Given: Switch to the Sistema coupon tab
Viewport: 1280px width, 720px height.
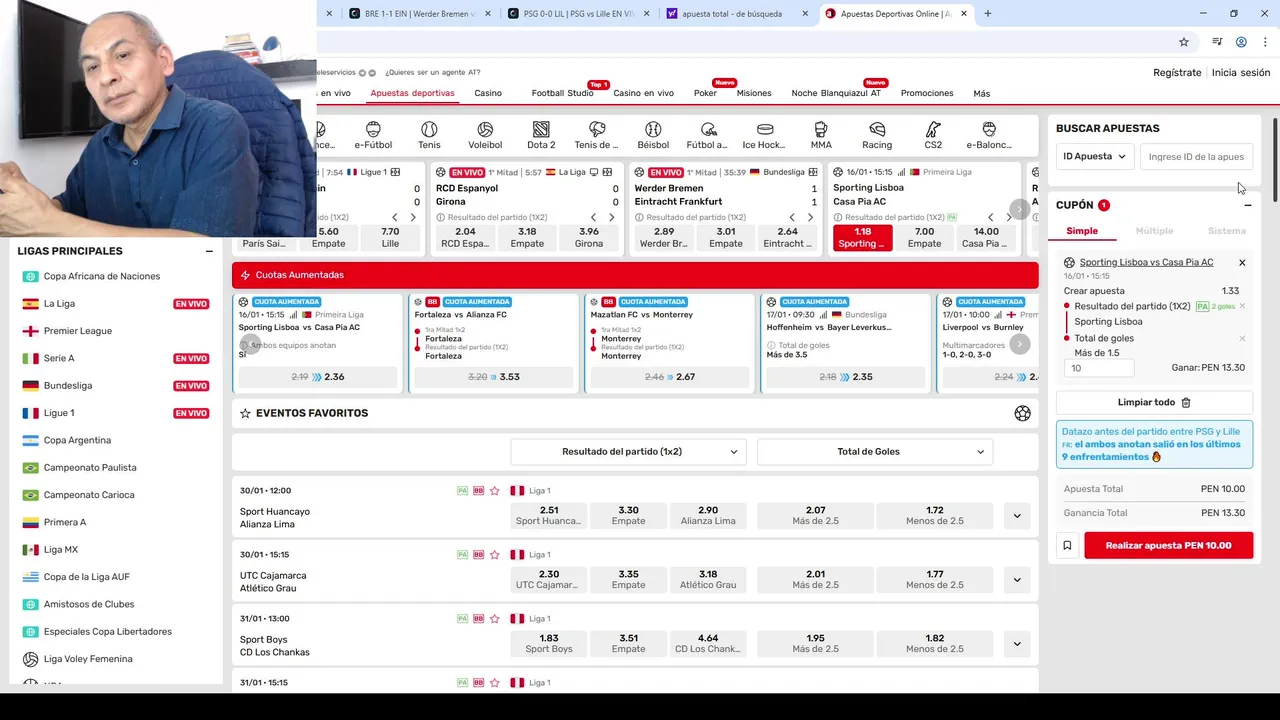Looking at the screenshot, I should click(x=1227, y=231).
